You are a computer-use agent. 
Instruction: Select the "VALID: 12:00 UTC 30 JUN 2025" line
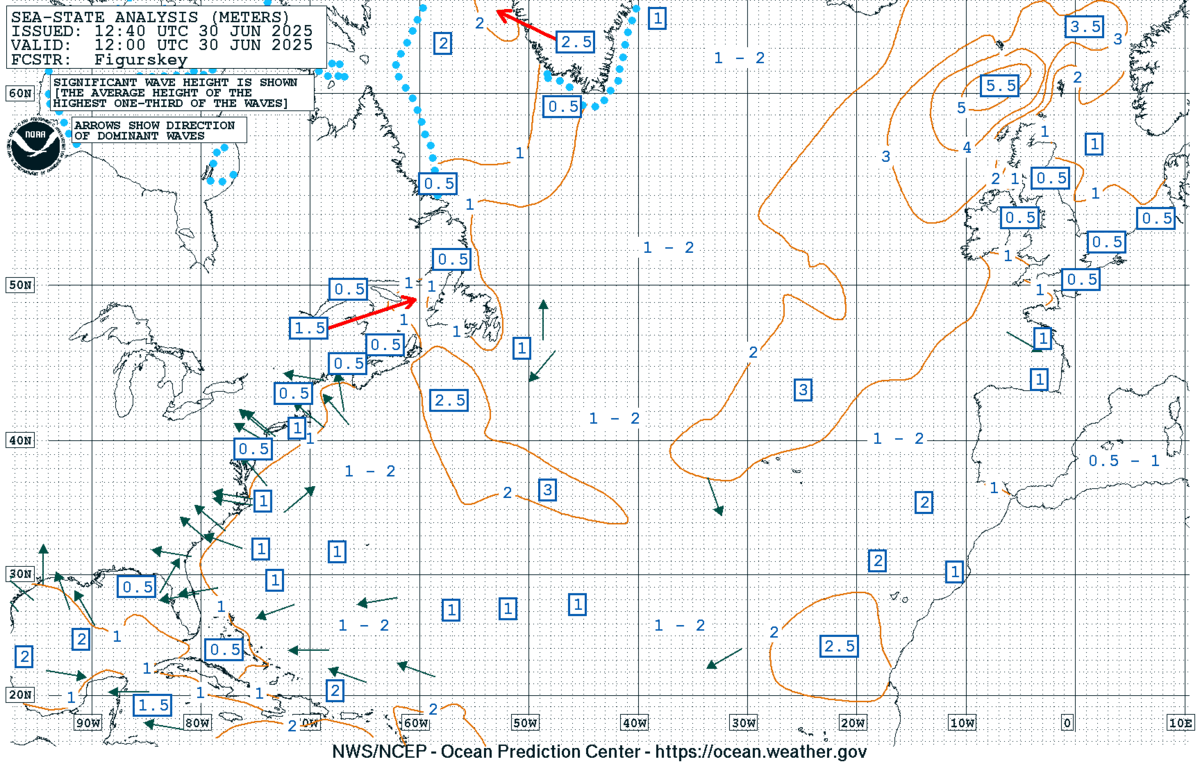point(162,45)
